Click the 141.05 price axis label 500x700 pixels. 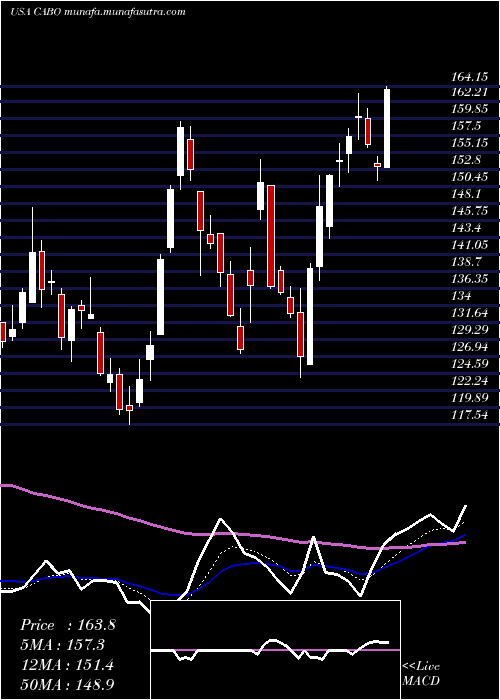469,245
